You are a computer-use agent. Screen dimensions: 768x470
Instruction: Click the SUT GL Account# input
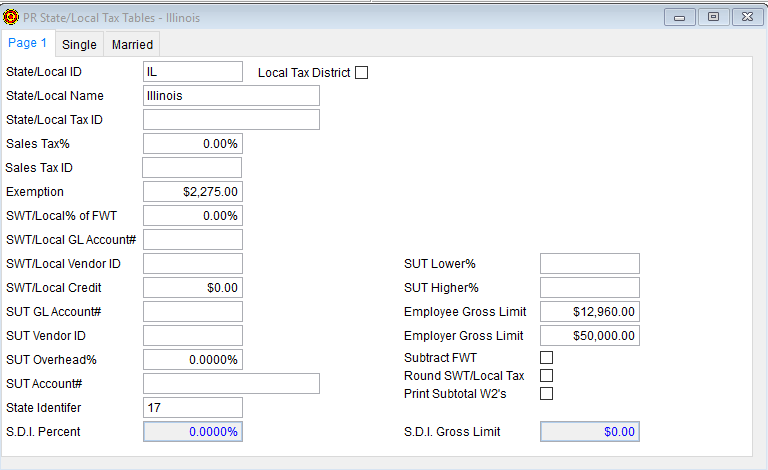(193, 311)
